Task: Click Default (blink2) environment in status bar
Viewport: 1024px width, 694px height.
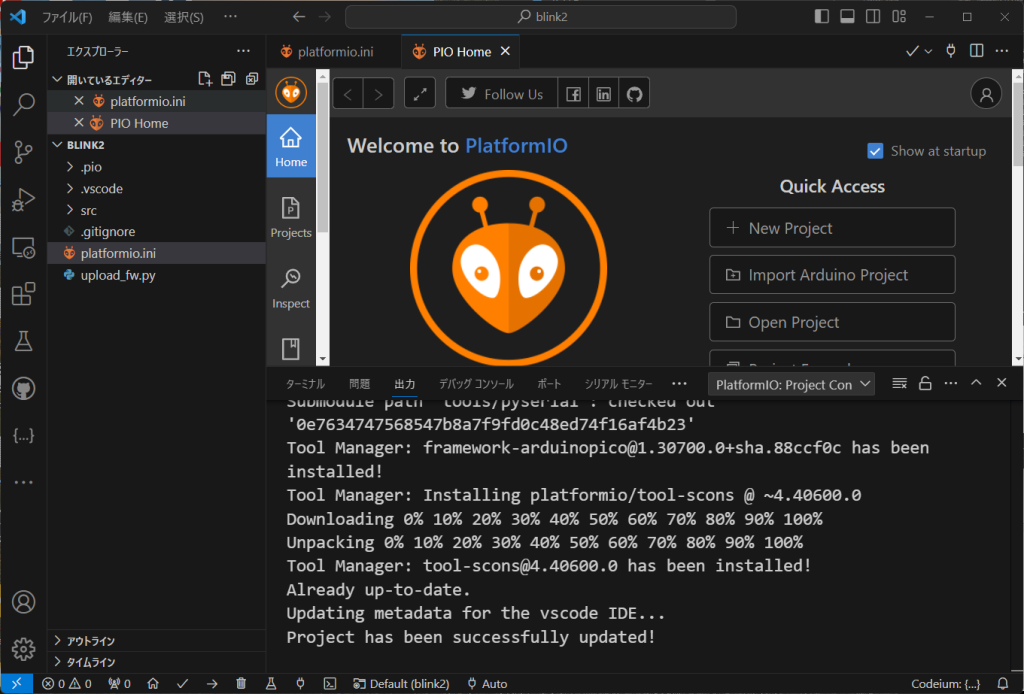Action: 401,684
